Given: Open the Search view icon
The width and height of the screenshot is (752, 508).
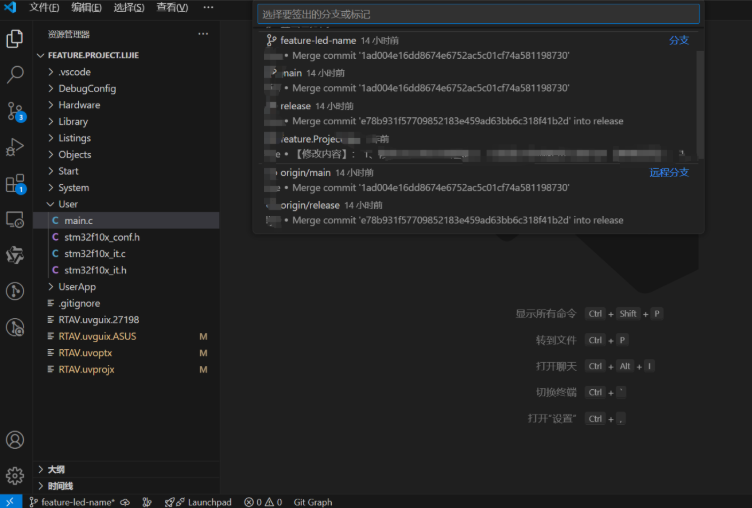Looking at the screenshot, I should tap(14, 75).
